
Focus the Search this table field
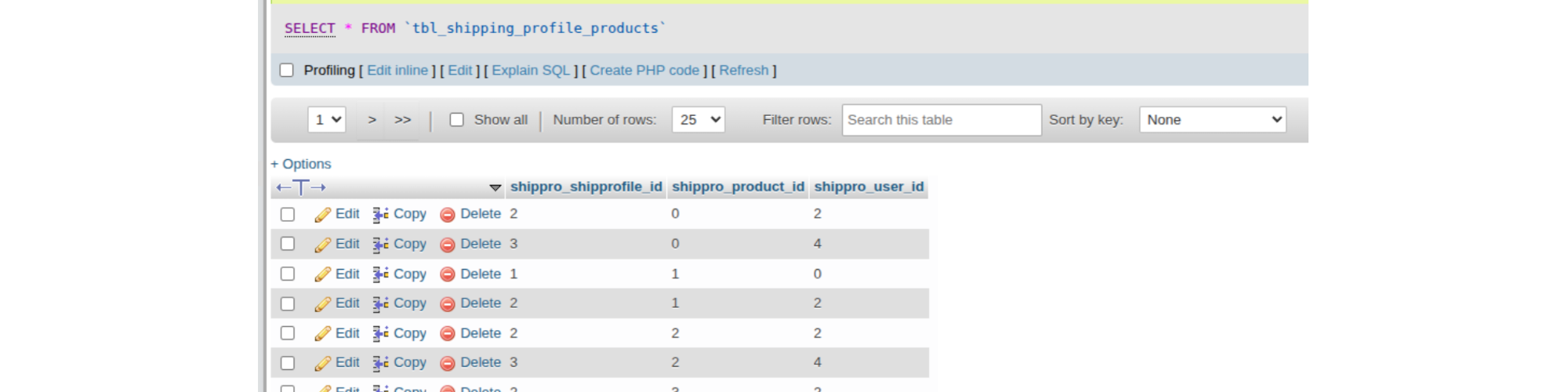(x=941, y=120)
